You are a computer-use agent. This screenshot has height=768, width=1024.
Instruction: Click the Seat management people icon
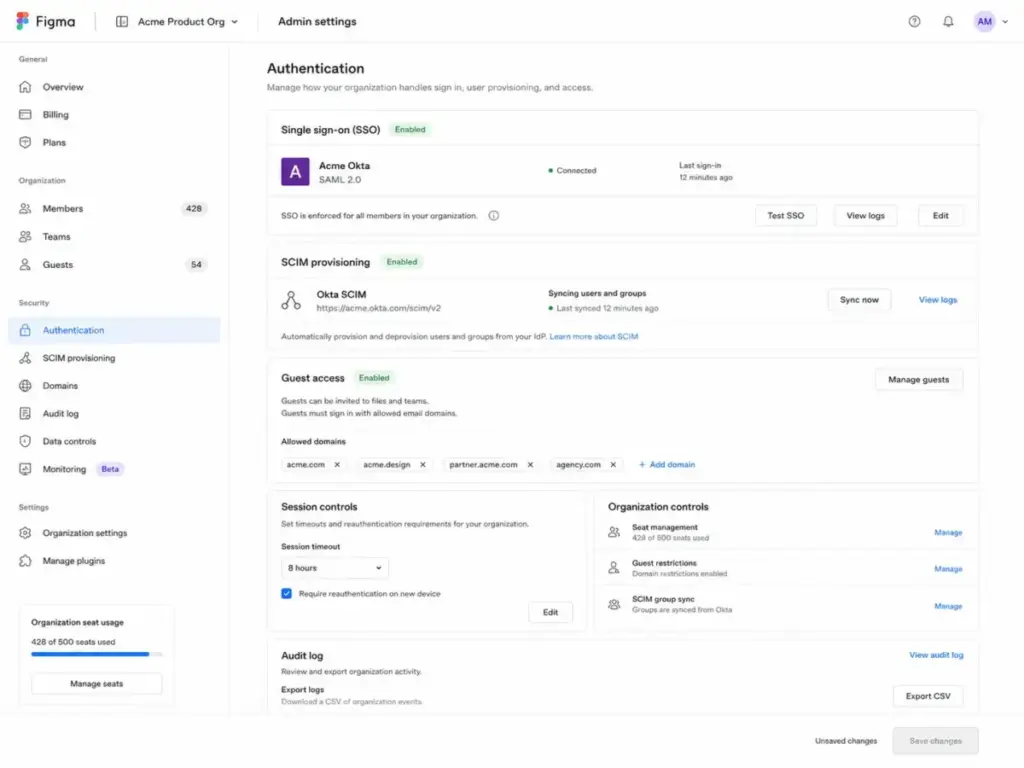[x=614, y=532]
